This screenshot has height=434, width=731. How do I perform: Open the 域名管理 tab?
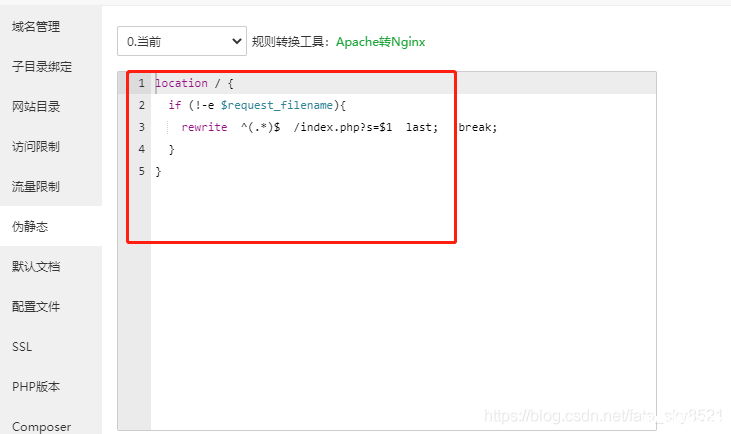(x=36, y=26)
